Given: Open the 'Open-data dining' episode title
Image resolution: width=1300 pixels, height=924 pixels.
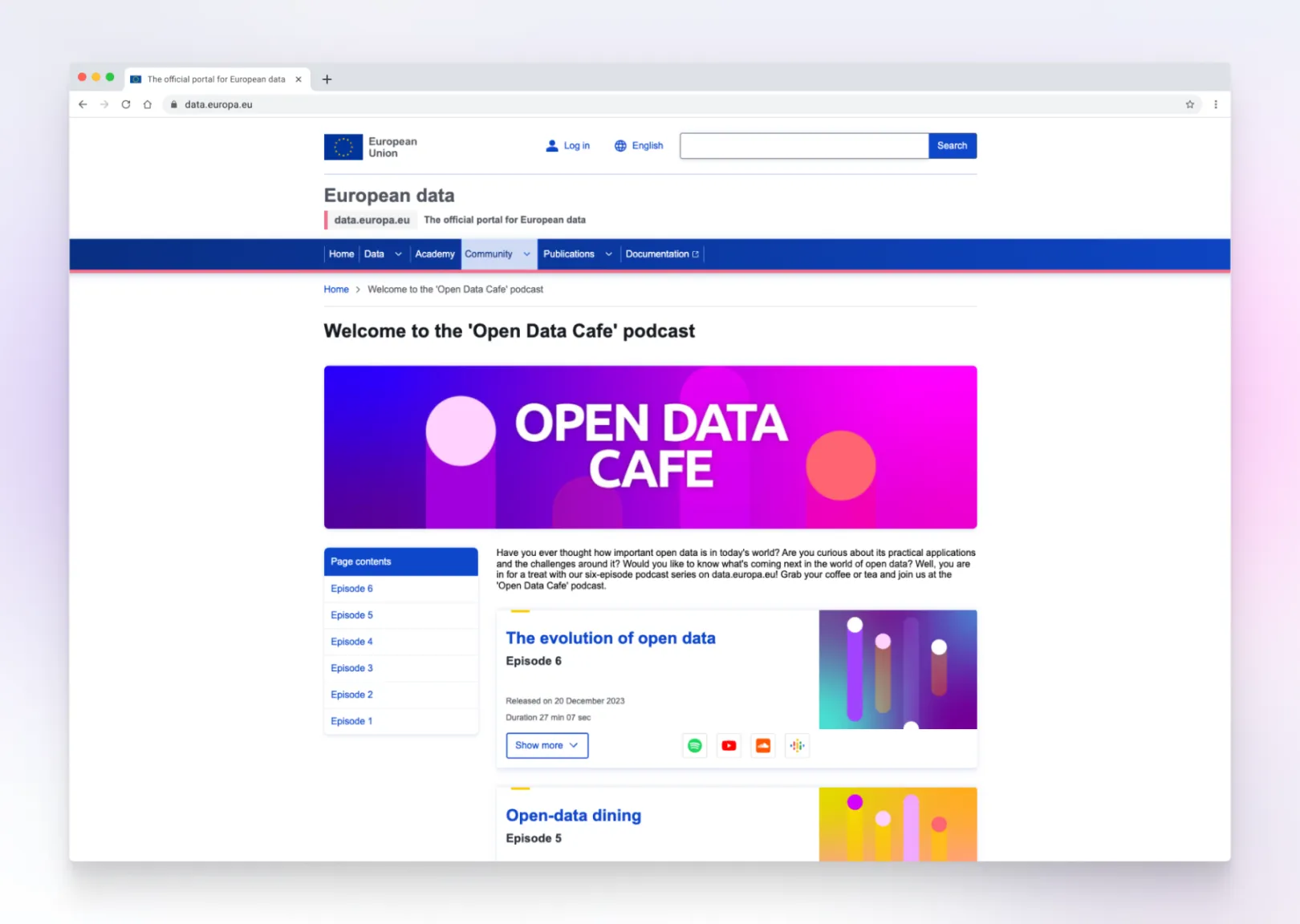Looking at the screenshot, I should coord(574,816).
